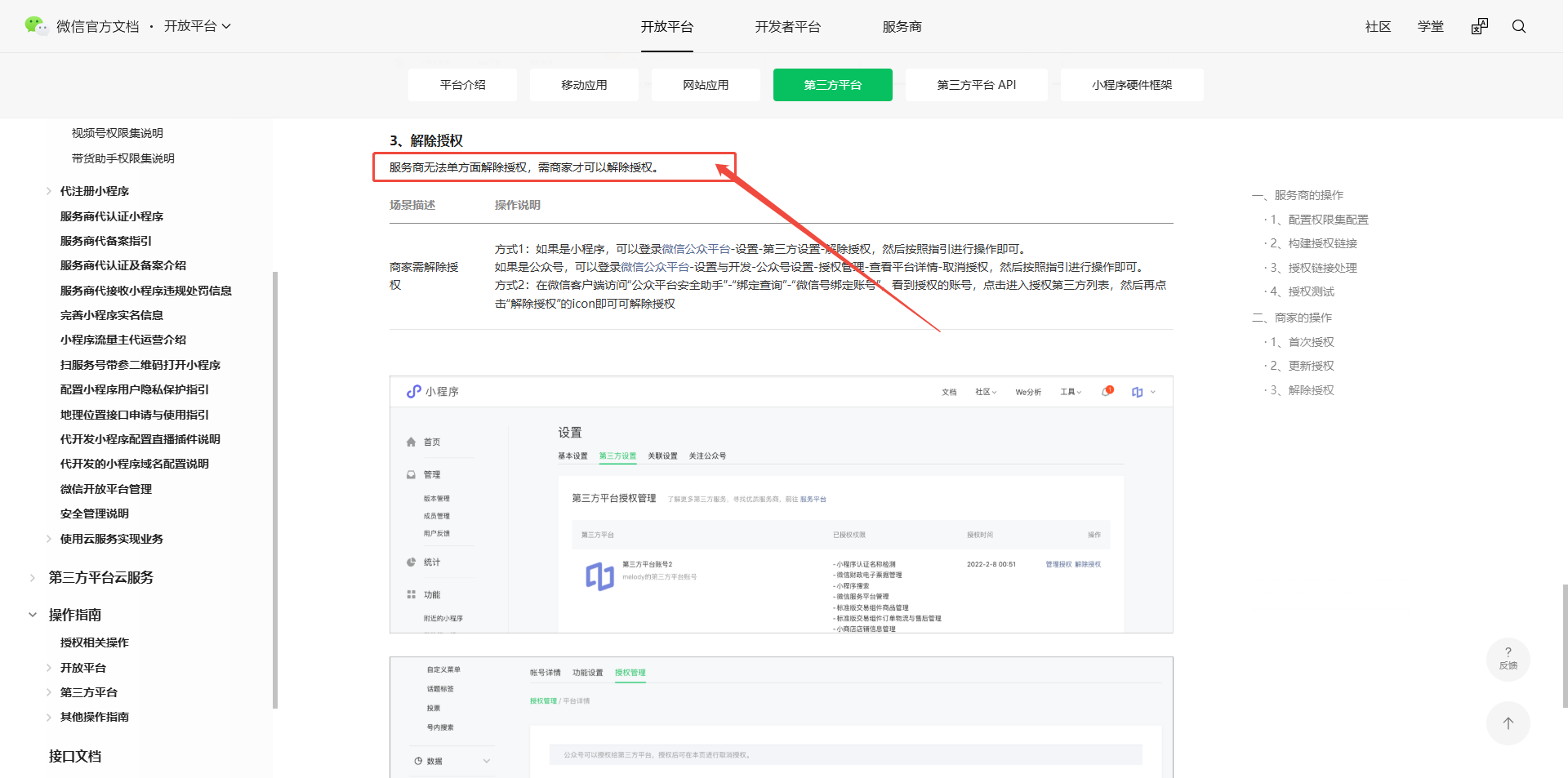Select the 平台介绍 sub-tab

pos(463,85)
